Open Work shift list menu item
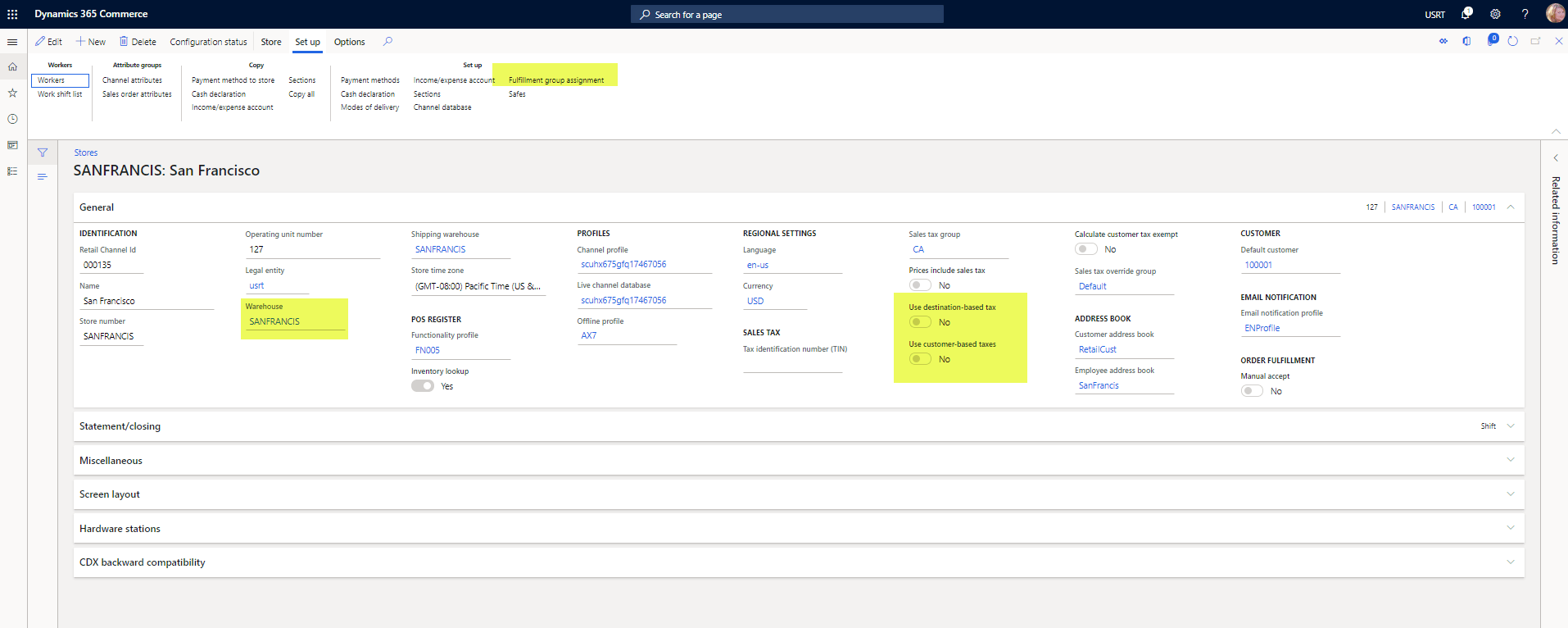This screenshot has height=628, width=1568. [60, 94]
